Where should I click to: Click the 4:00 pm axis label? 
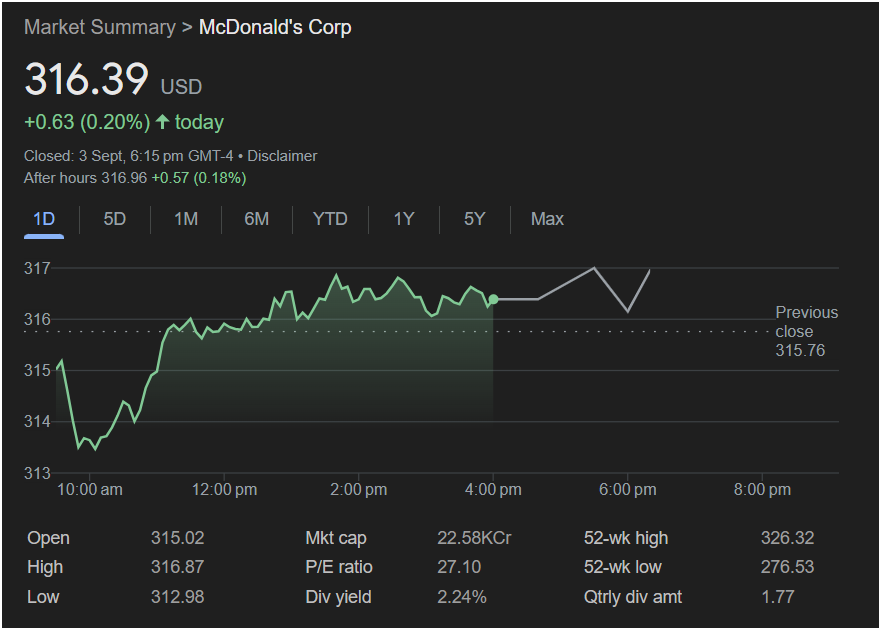pos(493,490)
